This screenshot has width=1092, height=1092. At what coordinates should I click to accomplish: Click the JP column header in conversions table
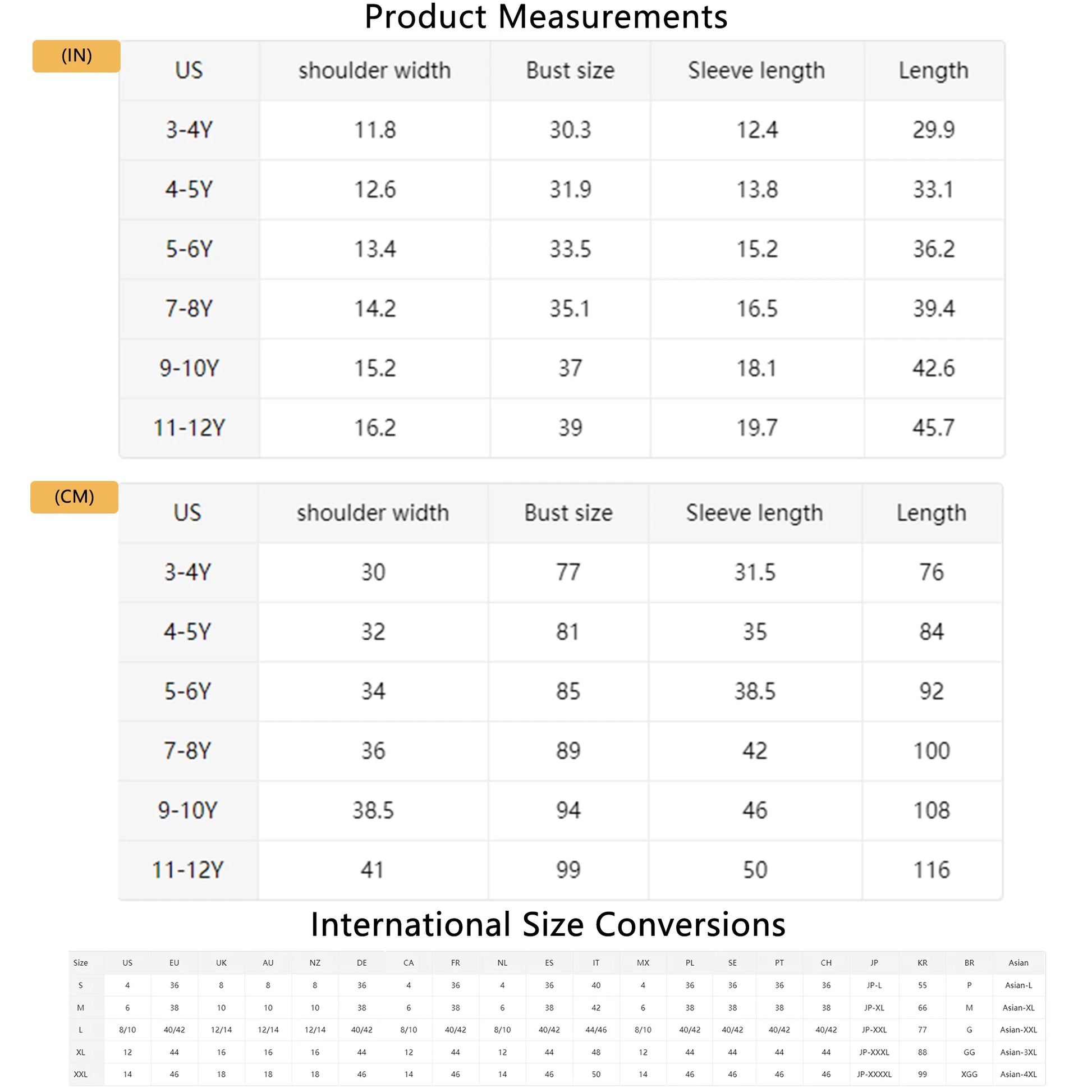874,962
